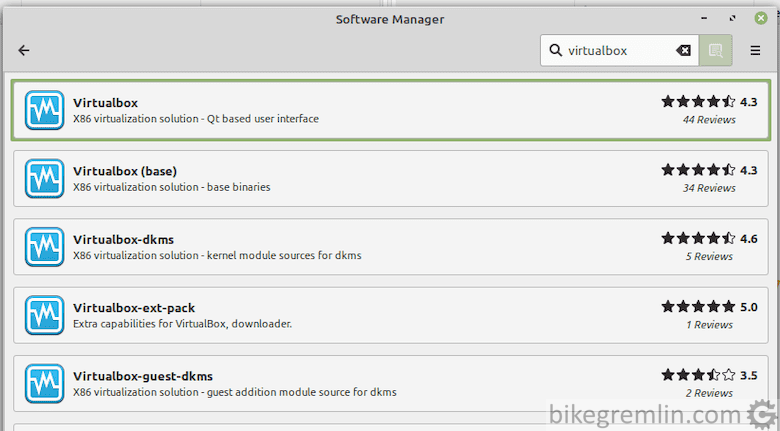Click inside the search input field
The image size is (780, 431).
point(619,50)
